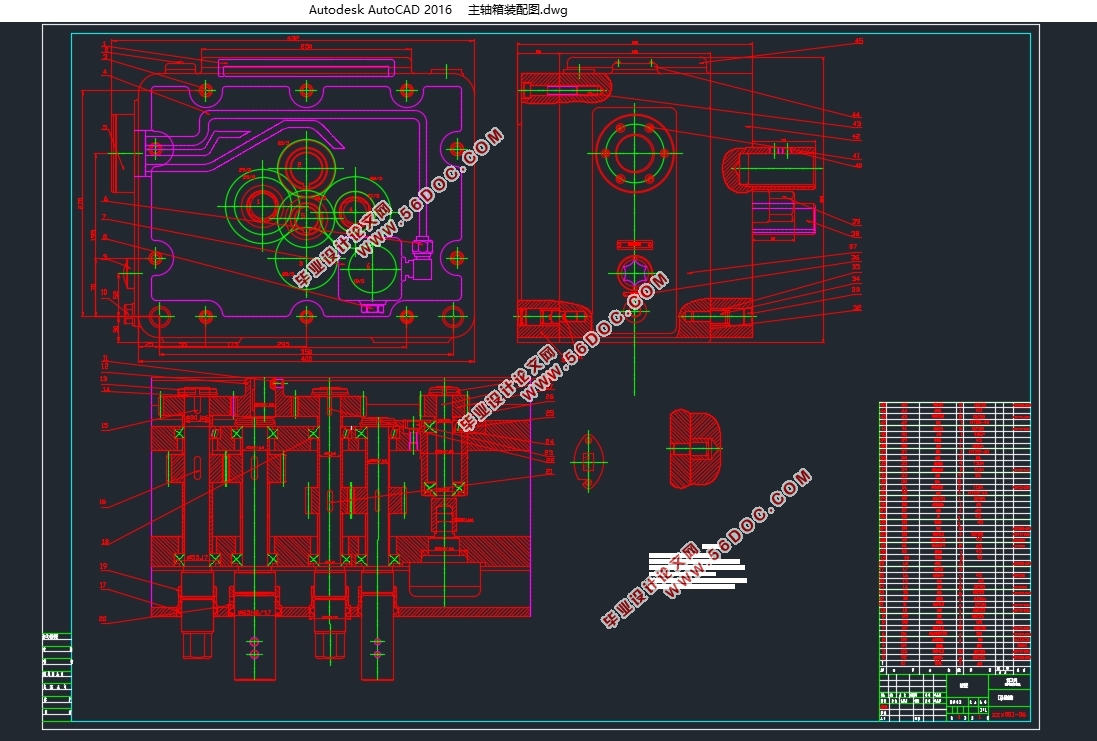Screen dimensions: 1097x741
Task: Select part callout number 14
Action: pos(106,390)
